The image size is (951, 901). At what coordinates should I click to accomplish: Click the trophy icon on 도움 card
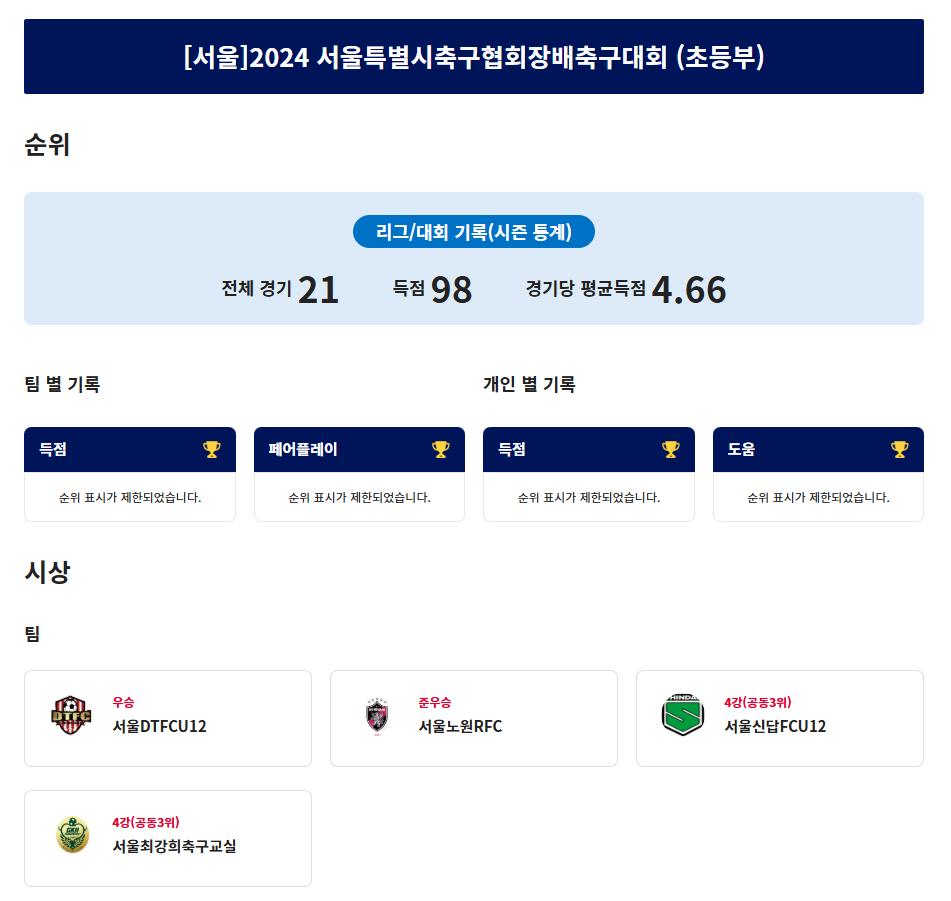tap(900, 449)
